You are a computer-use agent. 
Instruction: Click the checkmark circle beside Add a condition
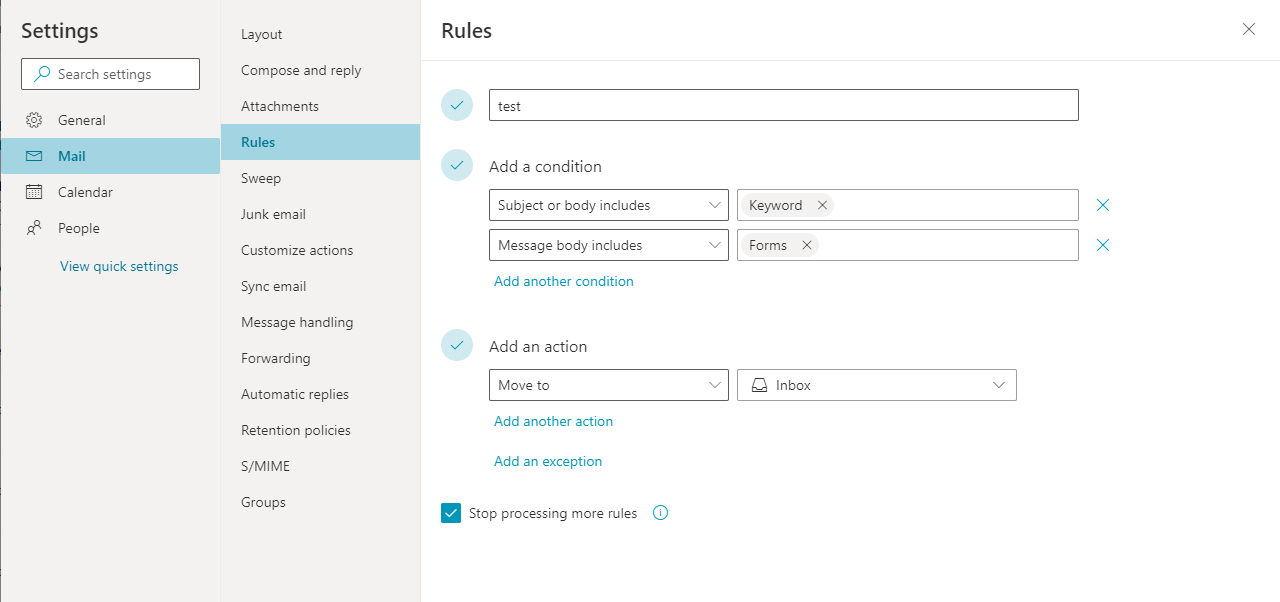pyautogui.click(x=457, y=165)
